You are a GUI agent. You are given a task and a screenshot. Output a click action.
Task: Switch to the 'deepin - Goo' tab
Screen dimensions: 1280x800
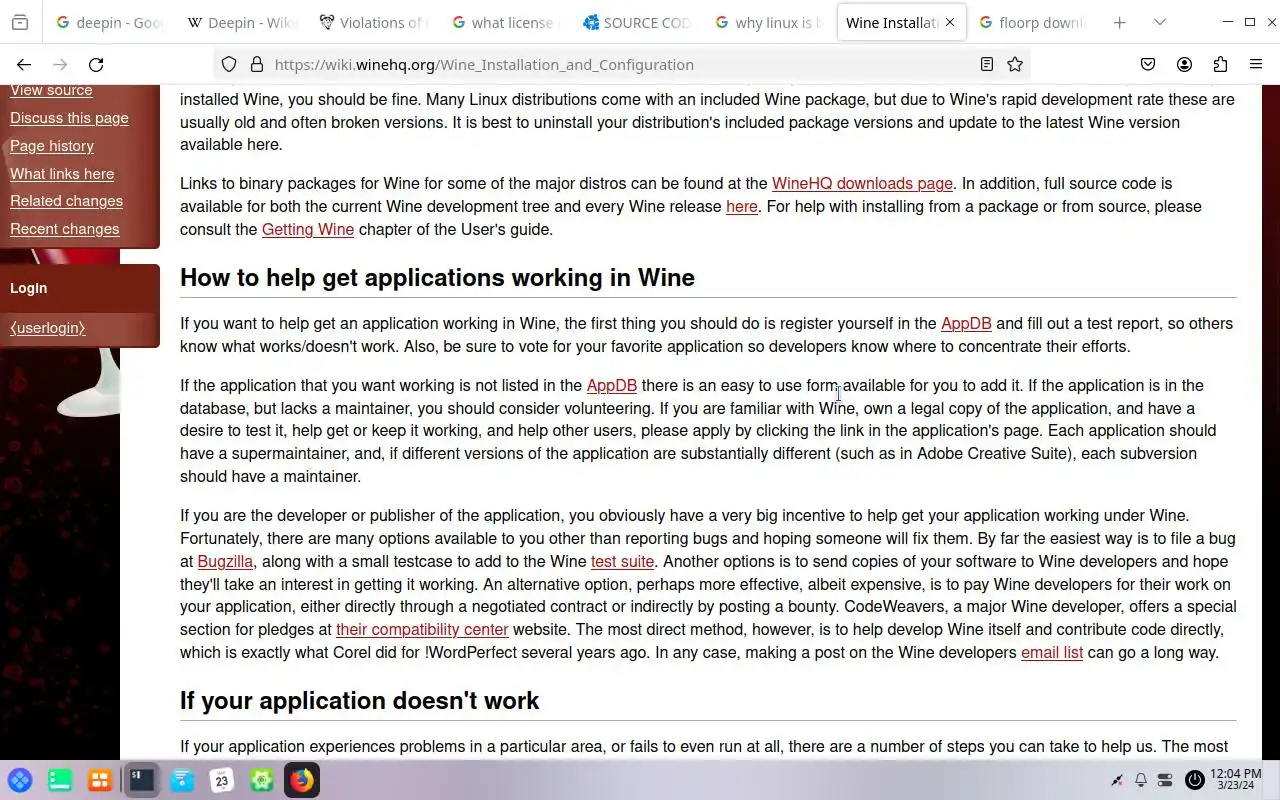click(108, 22)
